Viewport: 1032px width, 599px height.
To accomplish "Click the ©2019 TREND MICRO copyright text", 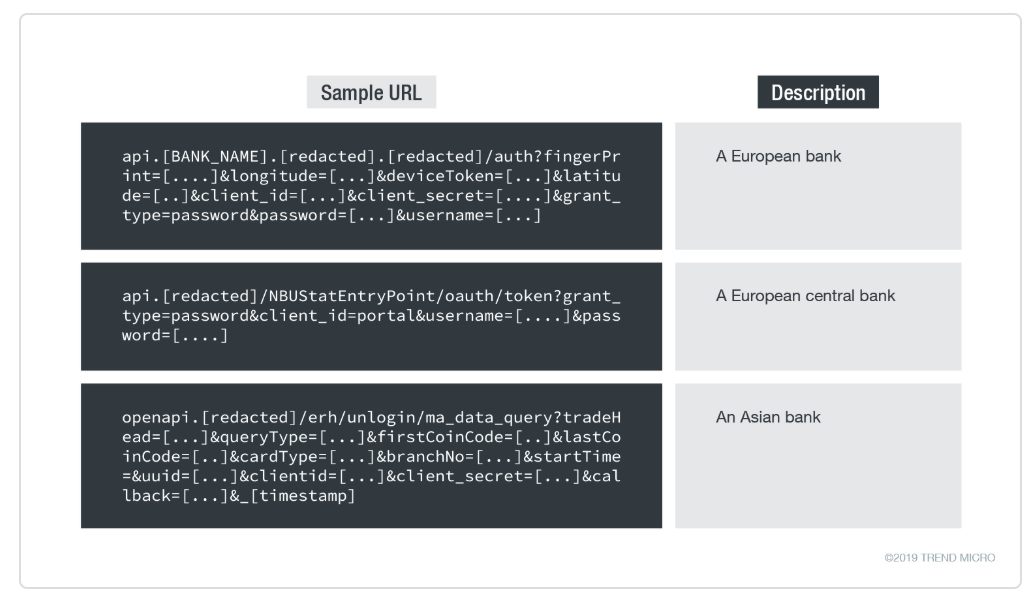I will 939,558.
